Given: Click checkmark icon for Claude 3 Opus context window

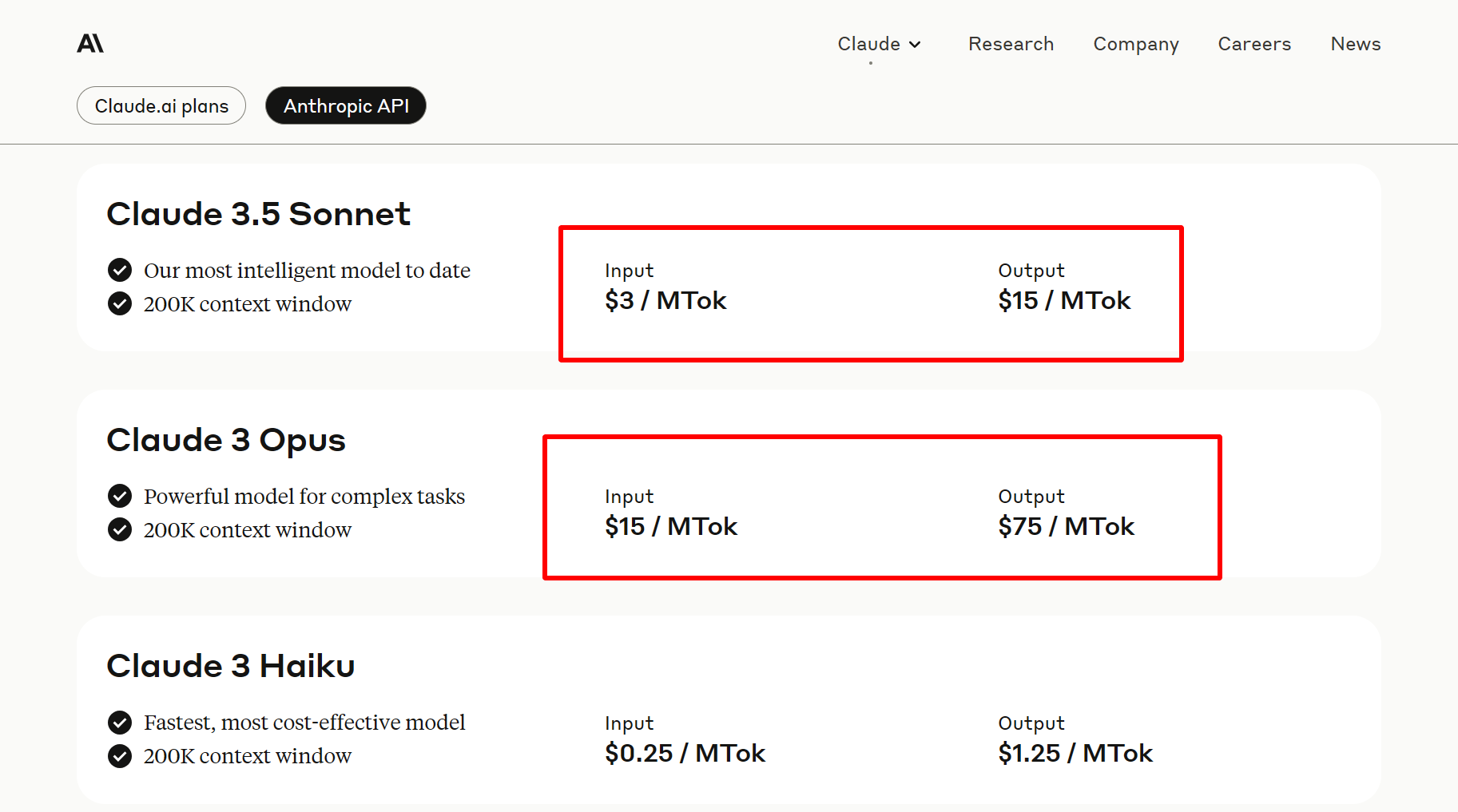Looking at the screenshot, I should coord(120,530).
